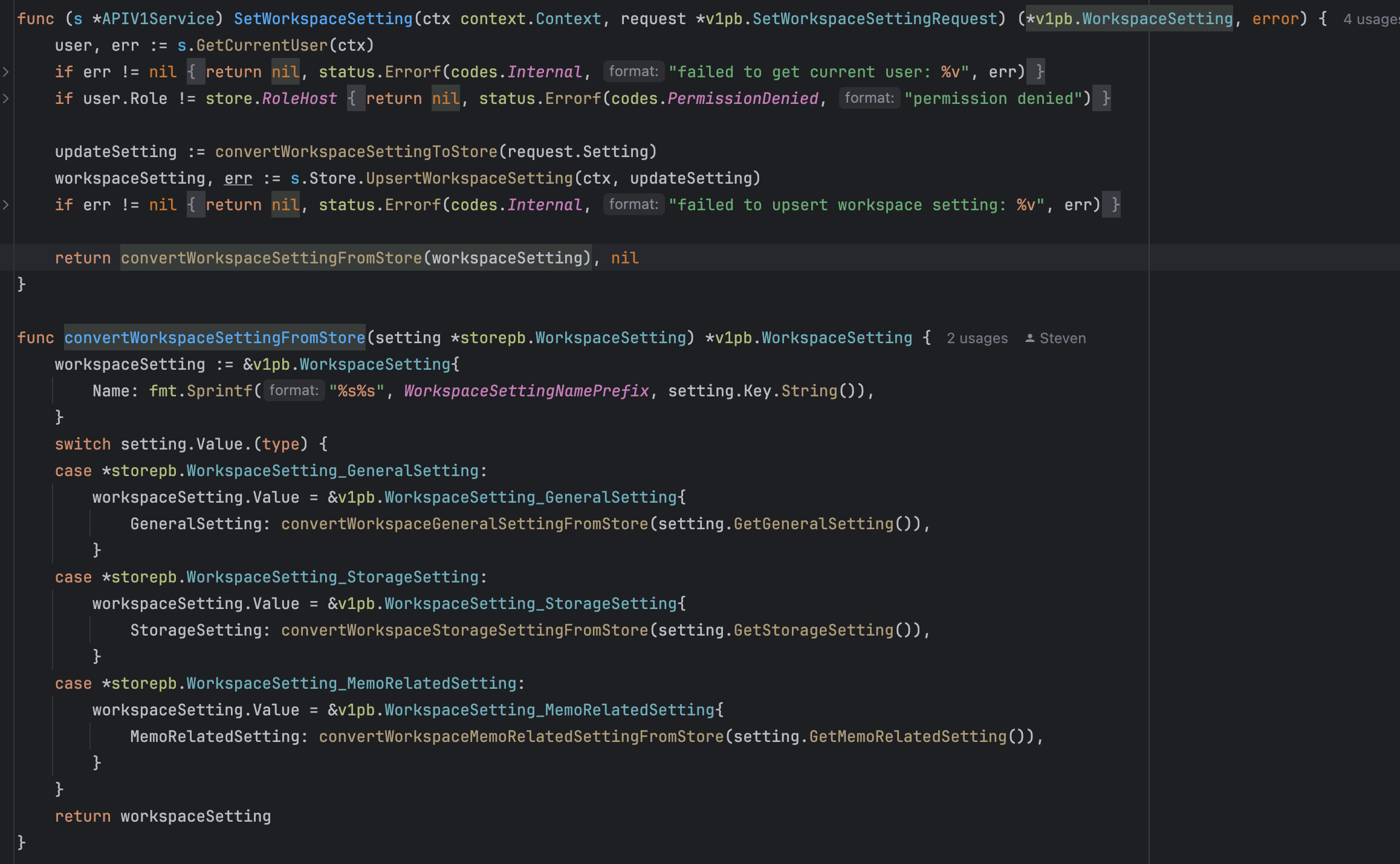Click convertWorkspaceStorageSettingFromStore call
This screenshot has width=1400, height=864.
tap(464, 630)
